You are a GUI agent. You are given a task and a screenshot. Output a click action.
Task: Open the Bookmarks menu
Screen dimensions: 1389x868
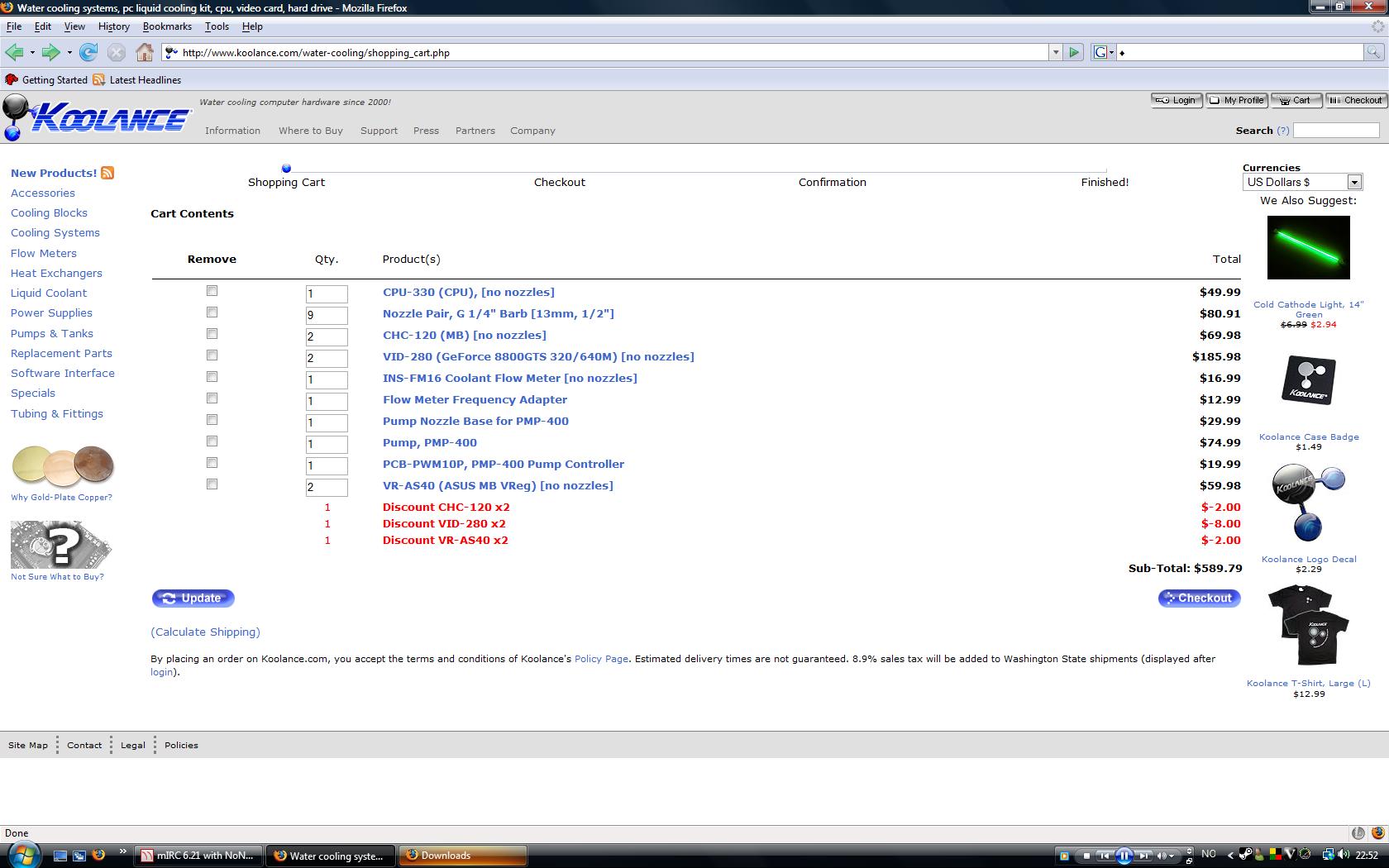pos(167,26)
